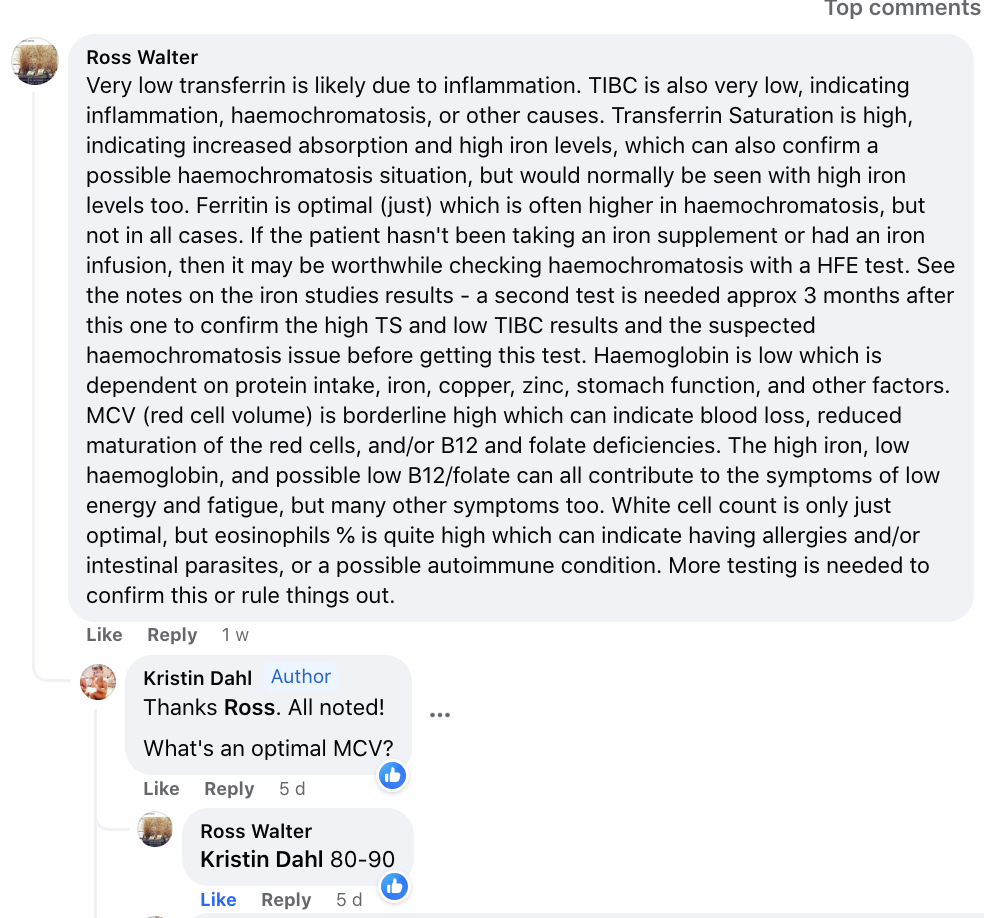The width and height of the screenshot is (984, 918).
Task: View the thumbs-up reaction on Kristin's comment
Action: (x=392, y=774)
